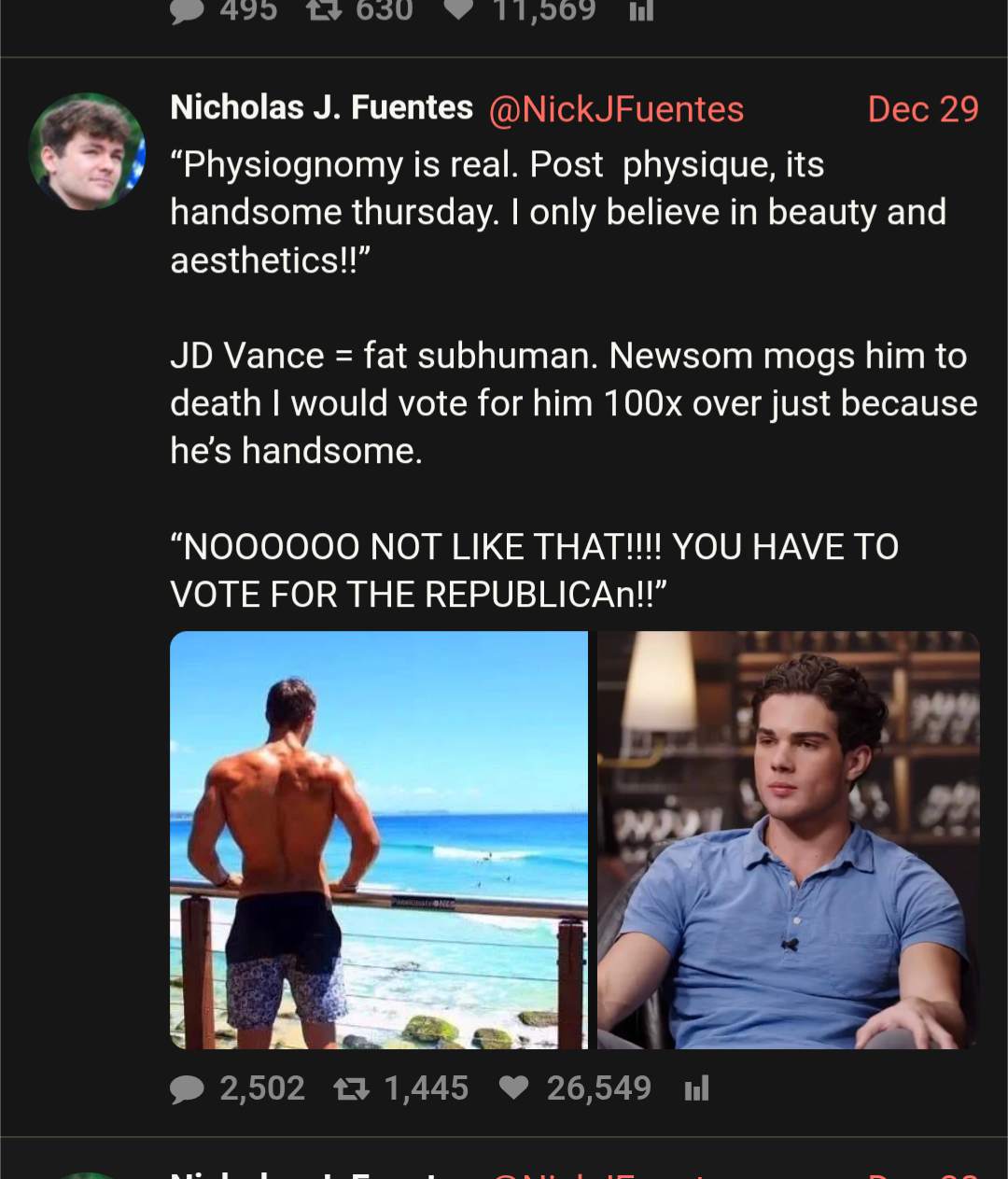Click the analytics bars icon after 11,569

[641, 10]
